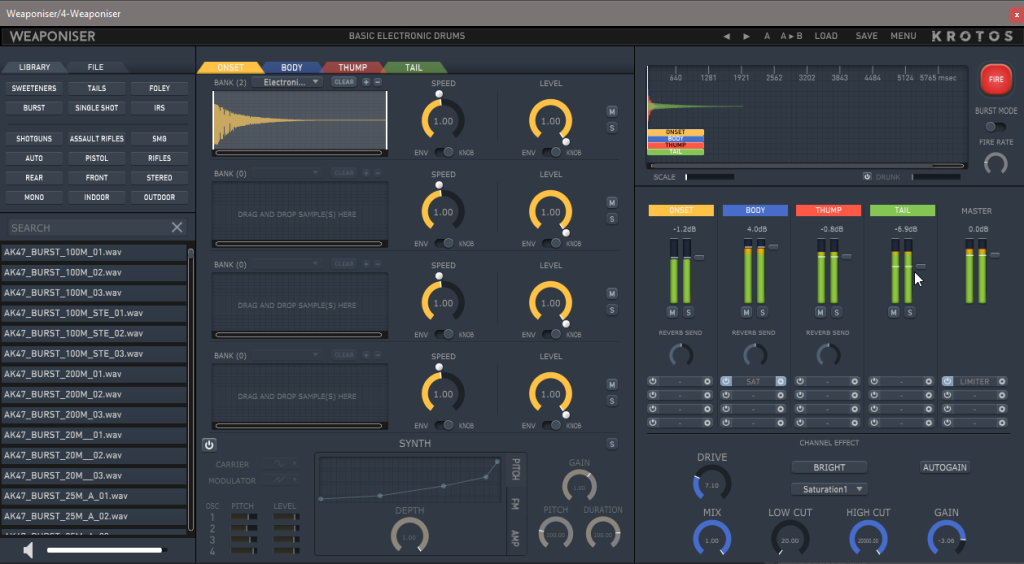
Task: Open the FILE tab
Action: coord(95,67)
